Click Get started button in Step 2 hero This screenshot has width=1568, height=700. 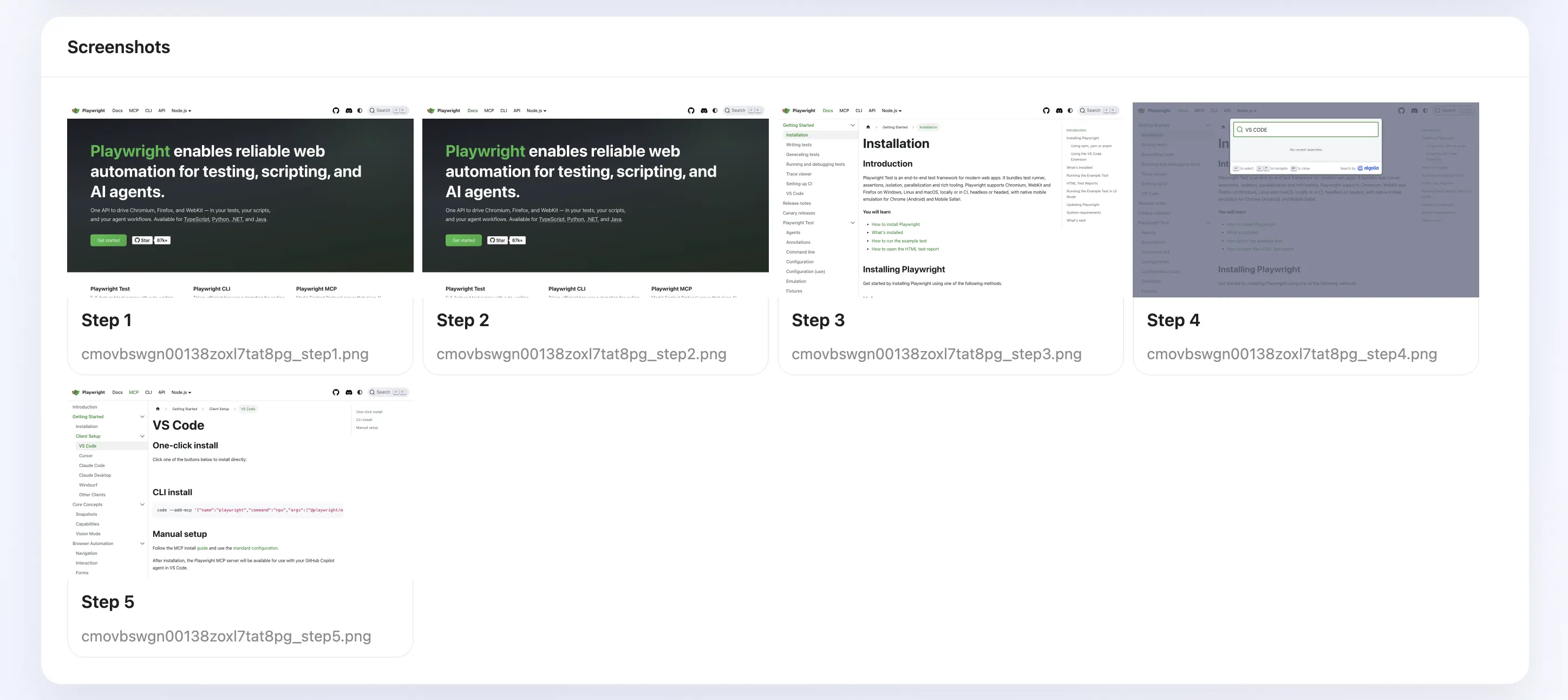pyautogui.click(x=464, y=241)
